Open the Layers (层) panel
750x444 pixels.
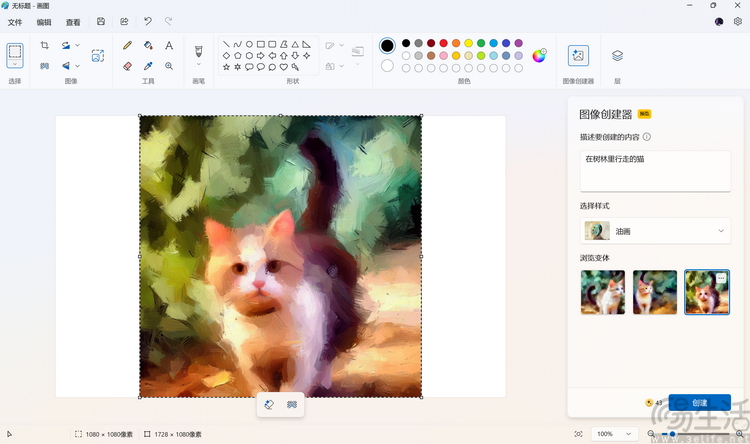pos(617,55)
